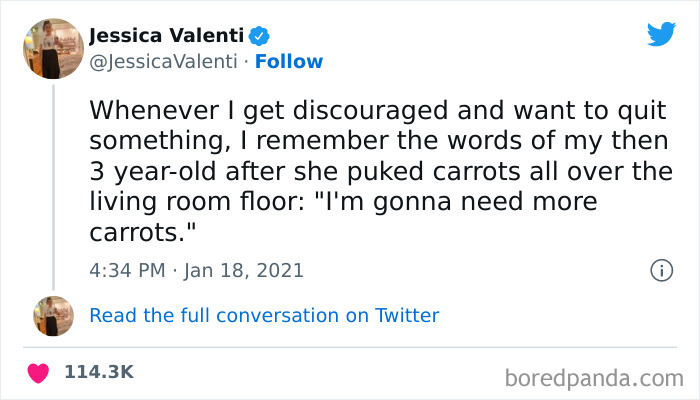700x400 pixels.
Task: Follow Jessica Valenti
Action: click(x=289, y=61)
